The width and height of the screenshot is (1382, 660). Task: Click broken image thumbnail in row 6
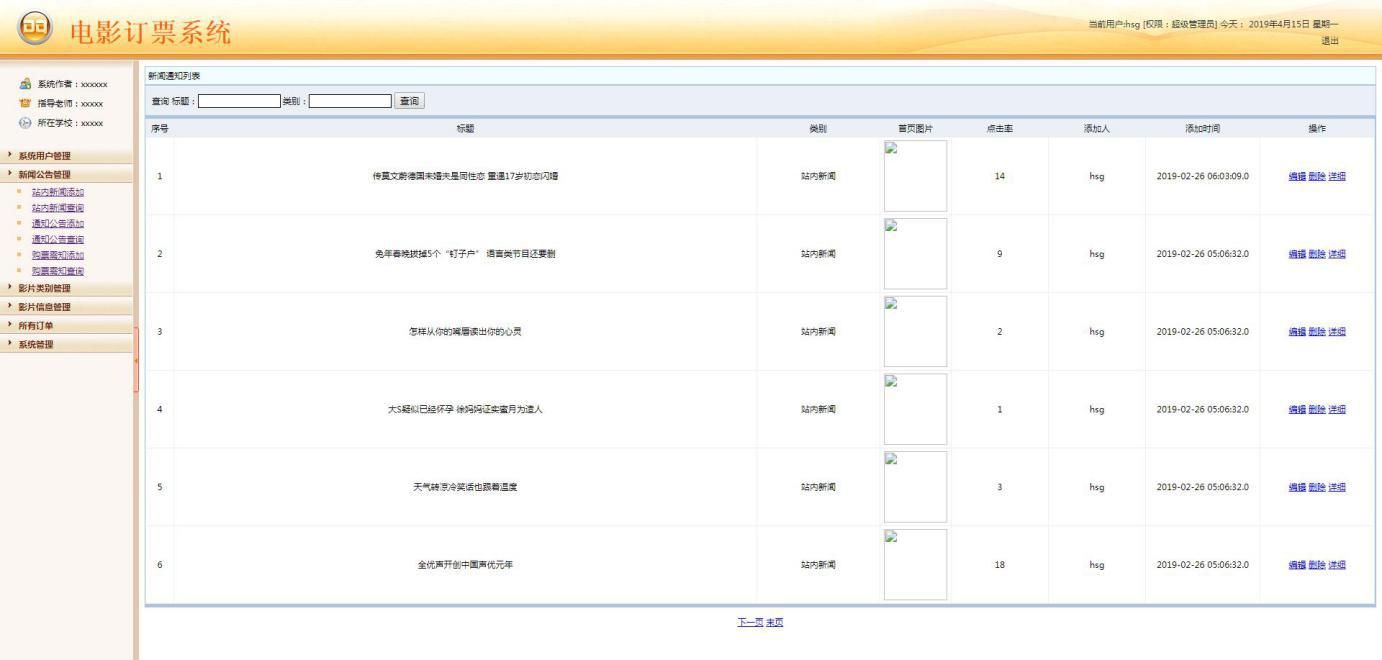click(915, 565)
